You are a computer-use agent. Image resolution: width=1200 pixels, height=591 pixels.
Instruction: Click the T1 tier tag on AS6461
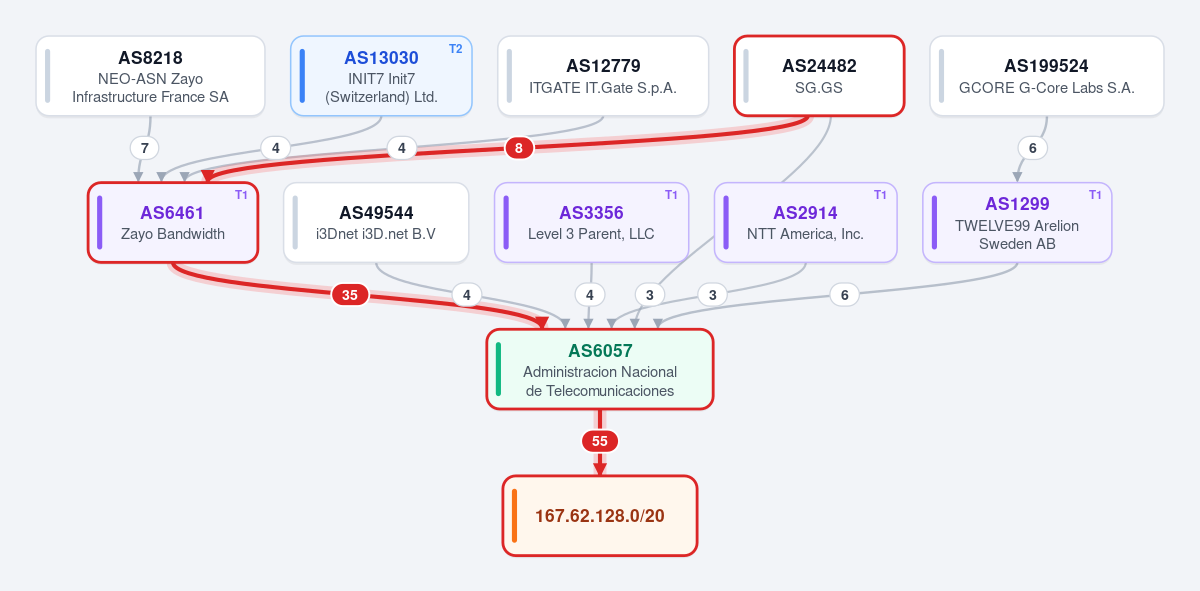tap(241, 195)
